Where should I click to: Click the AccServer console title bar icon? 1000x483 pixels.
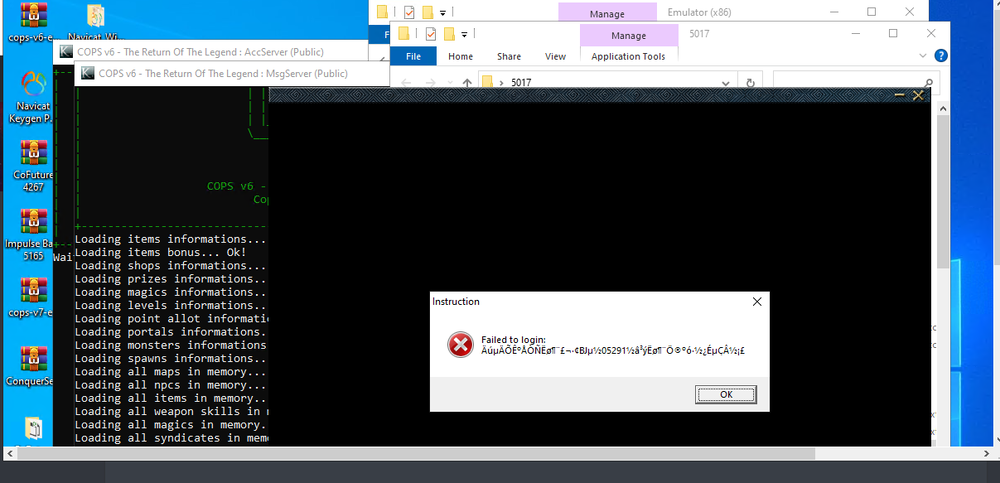pyautogui.click(x=66, y=52)
